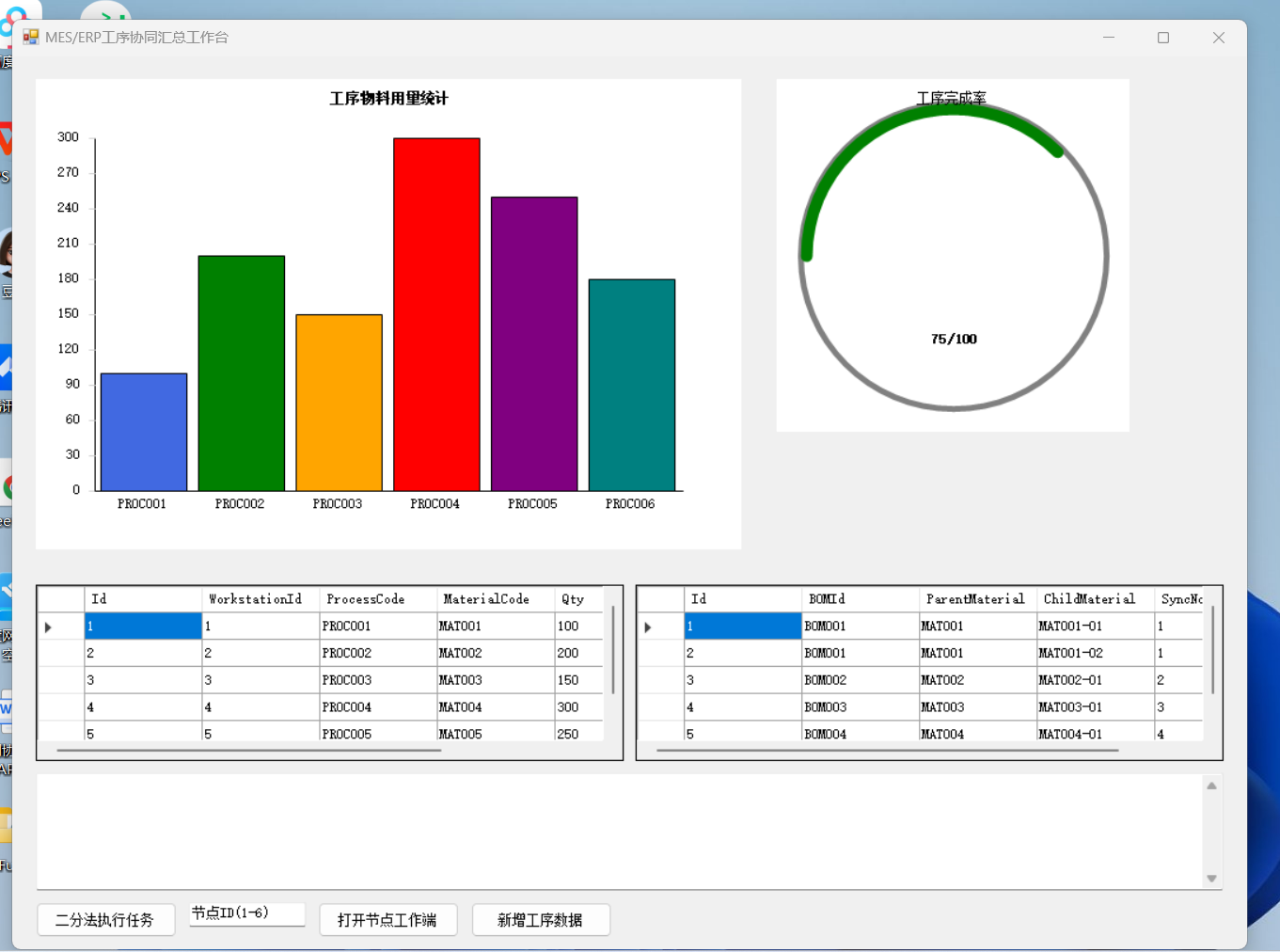Viewport: 1280px width, 952px height.
Task: Select the MAT001 cell in the left table
Action: pyautogui.click(x=496, y=626)
